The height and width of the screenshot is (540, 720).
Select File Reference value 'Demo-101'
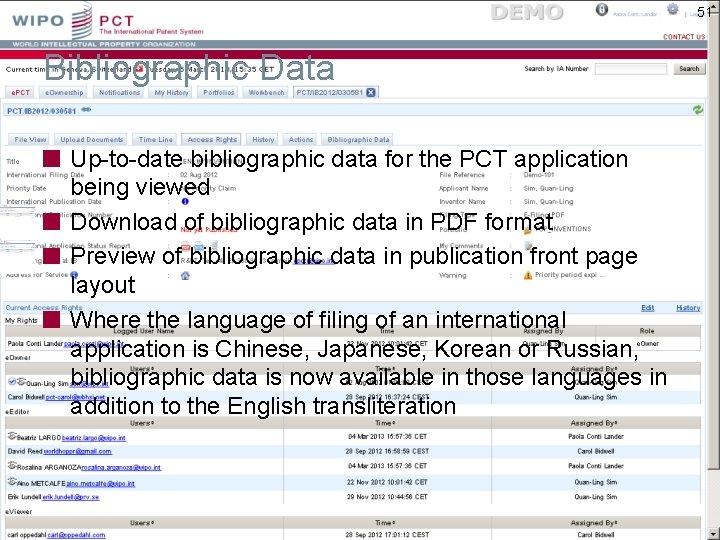coord(539,175)
